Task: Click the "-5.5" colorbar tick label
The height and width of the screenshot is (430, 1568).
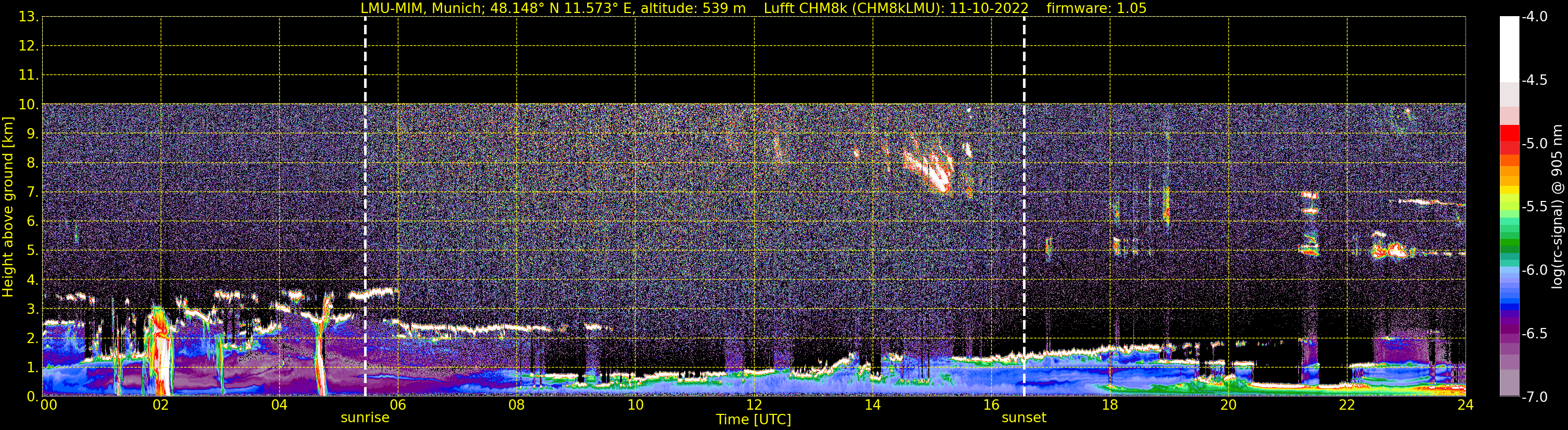Action: 1535,207
